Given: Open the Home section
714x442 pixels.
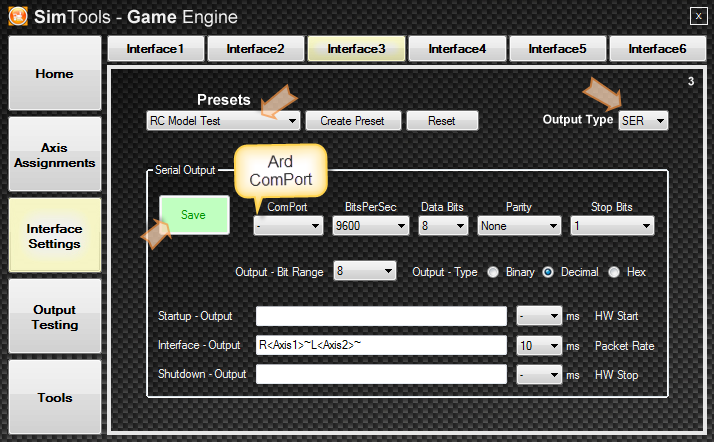Looking at the screenshot, I should pyautogui.click(x=55, y=73).
